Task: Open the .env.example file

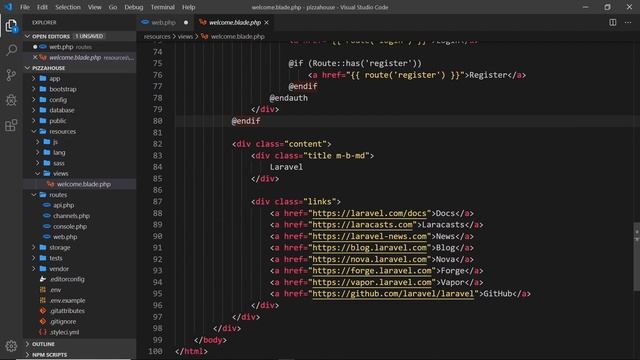Action: [x=79, y=300]
